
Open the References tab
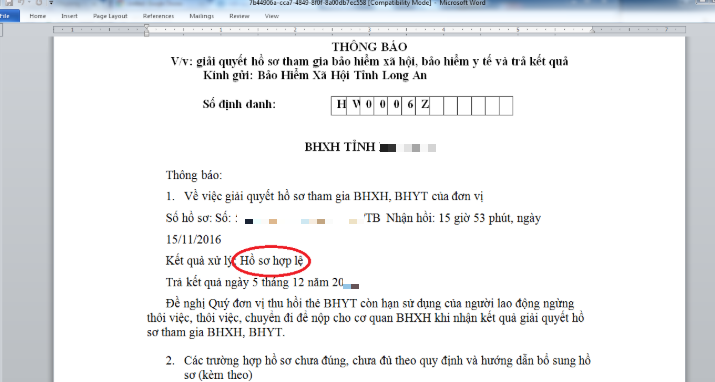point(158,16)
